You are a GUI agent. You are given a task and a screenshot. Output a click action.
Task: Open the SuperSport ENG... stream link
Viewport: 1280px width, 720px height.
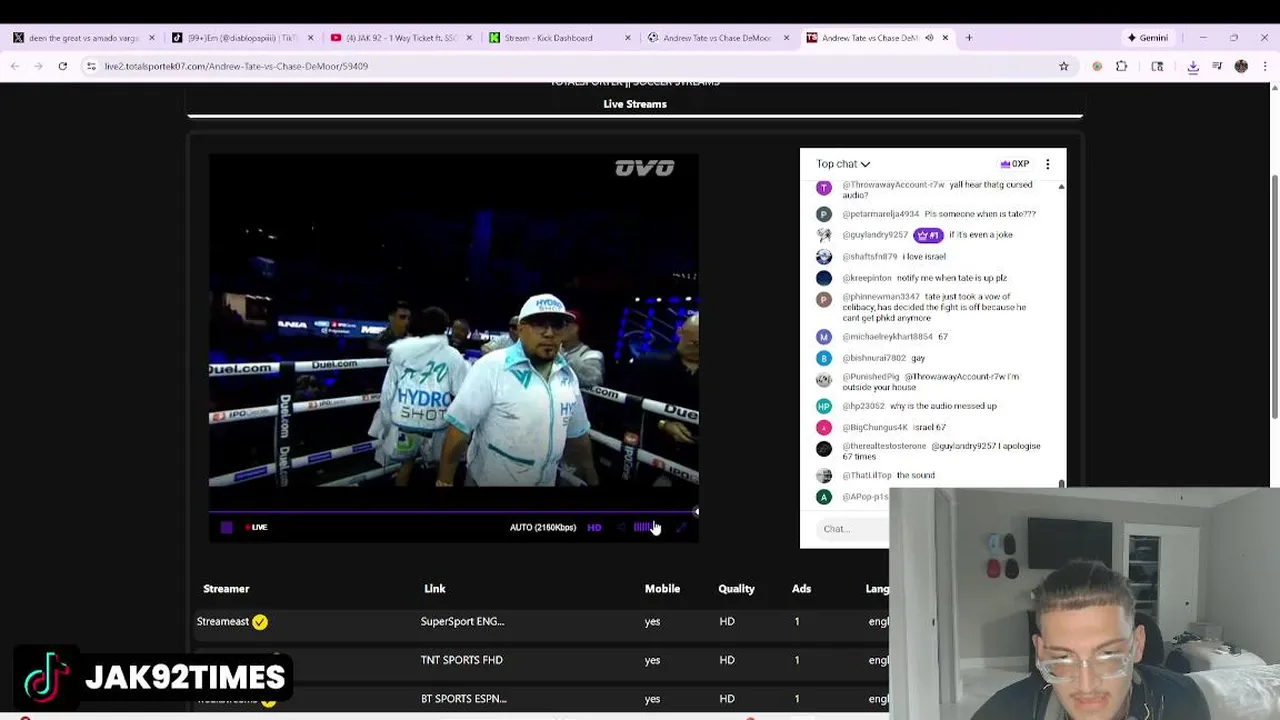(x=462, y=622)
